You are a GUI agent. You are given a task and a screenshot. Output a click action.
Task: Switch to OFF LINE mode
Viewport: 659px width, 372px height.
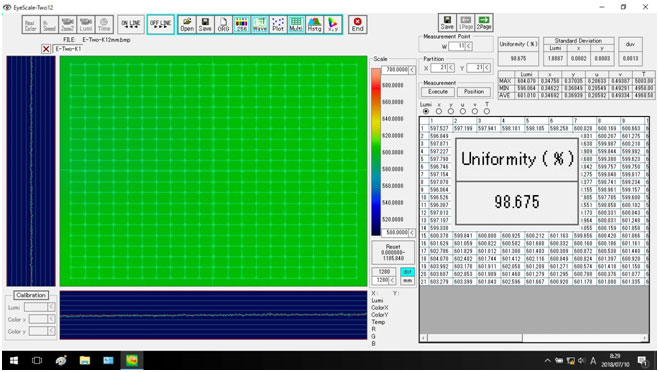coord(161,24)
